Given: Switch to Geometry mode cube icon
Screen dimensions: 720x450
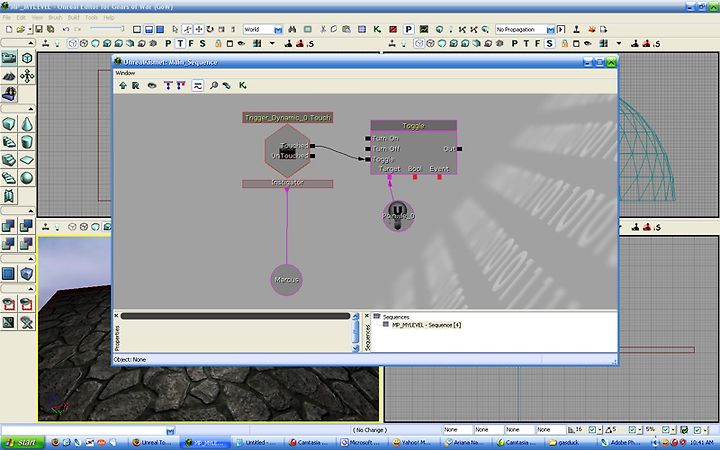Looking at the screenshot, I should [x=27, y=58].
